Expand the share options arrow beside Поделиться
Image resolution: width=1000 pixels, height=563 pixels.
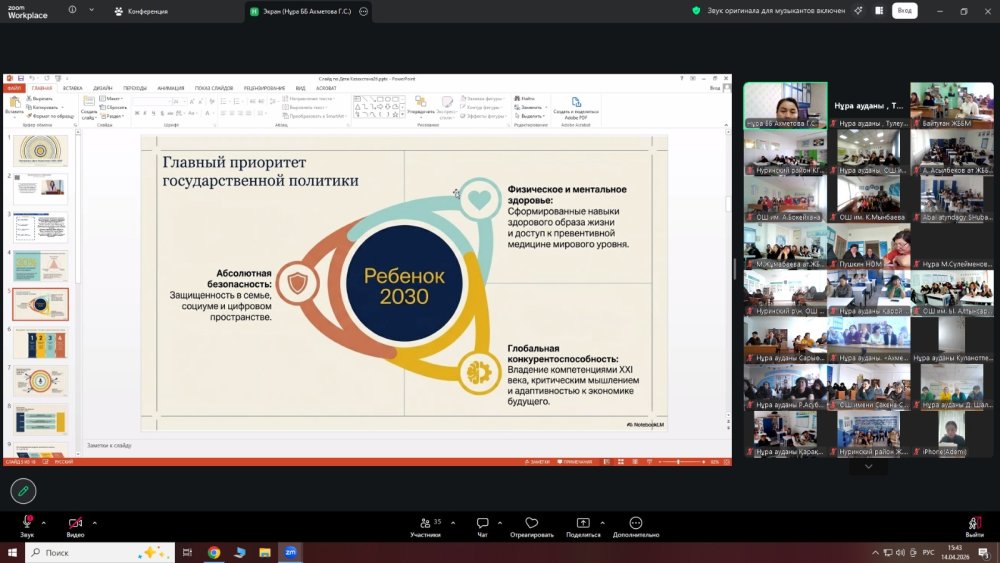click(602, 523)
